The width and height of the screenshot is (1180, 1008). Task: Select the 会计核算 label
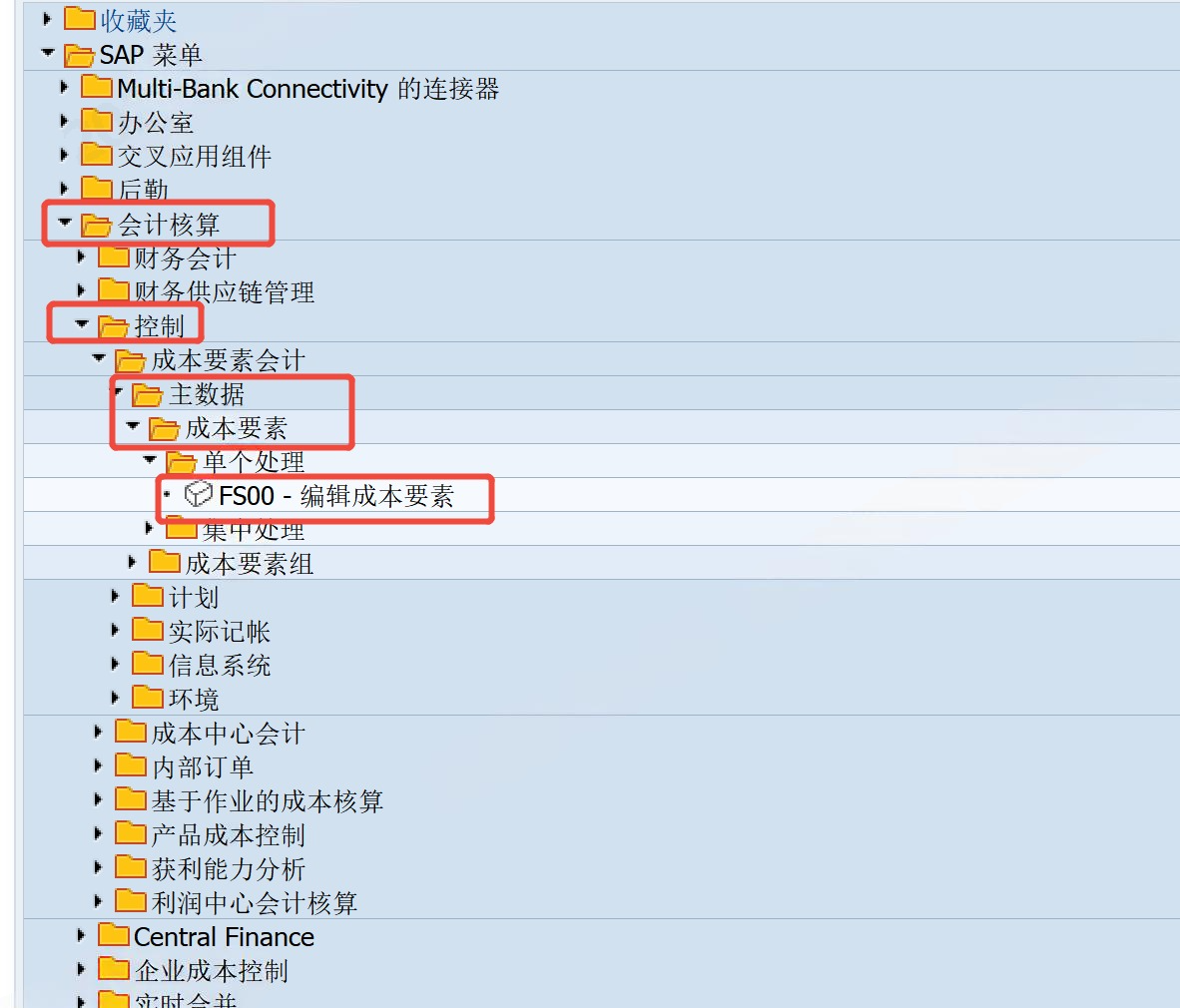[169, 225]
